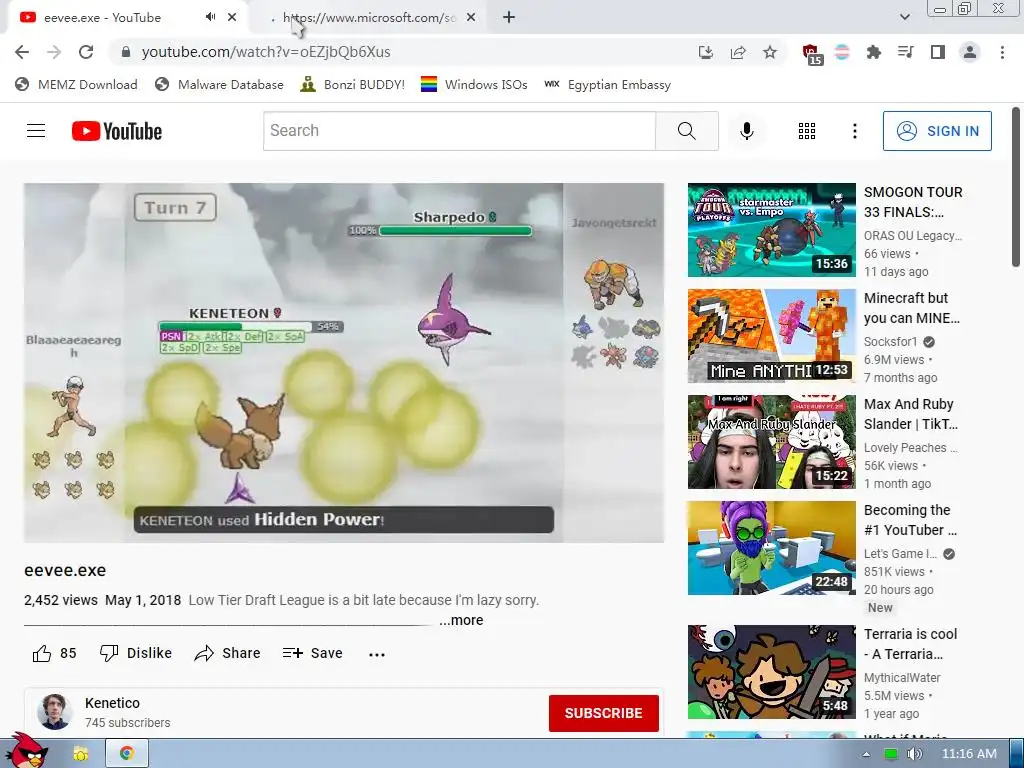Close the microsoft.com tab
Viewport: 1024px width, 768px height.
(471, 18)
